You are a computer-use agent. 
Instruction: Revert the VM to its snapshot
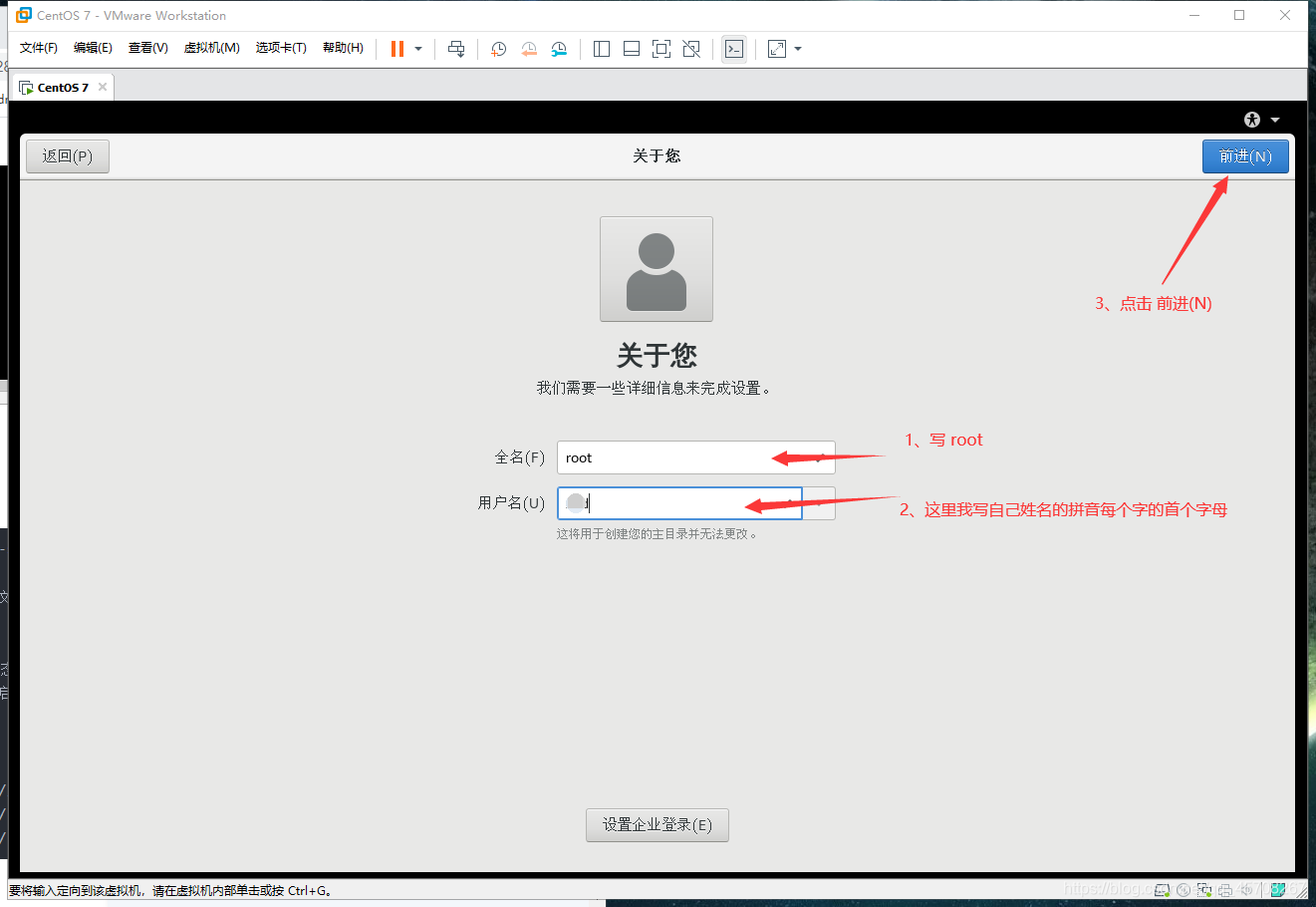pyautogui.click(x=528, y=48)
